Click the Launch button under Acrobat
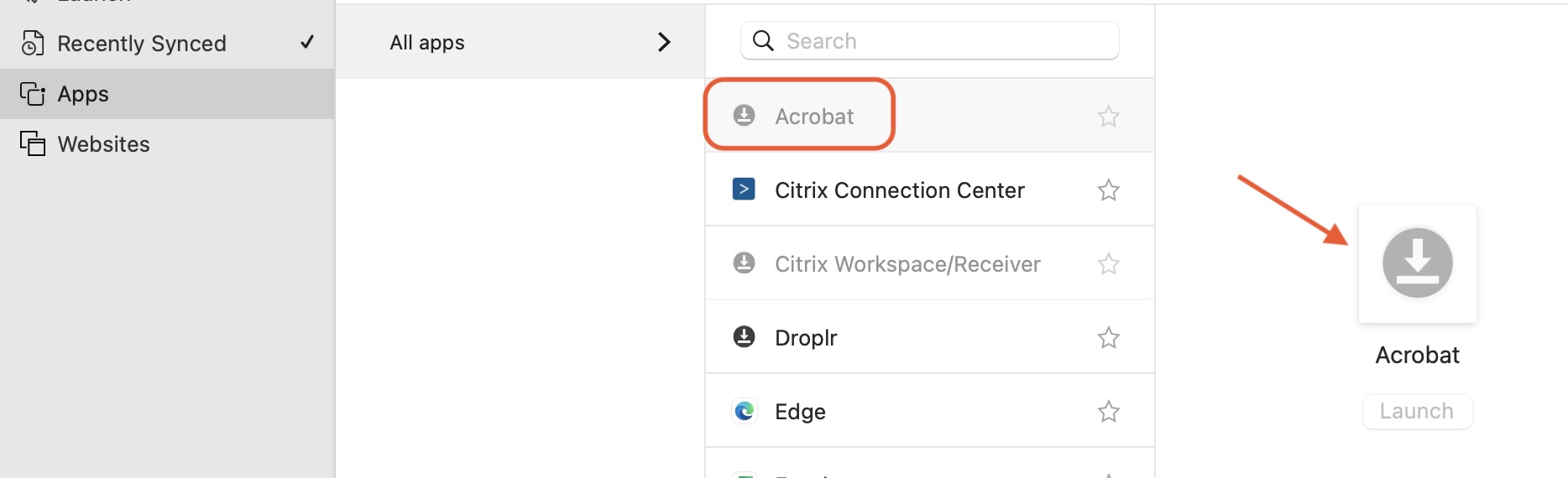The image size is (1568, 478). pos(1417,411)
